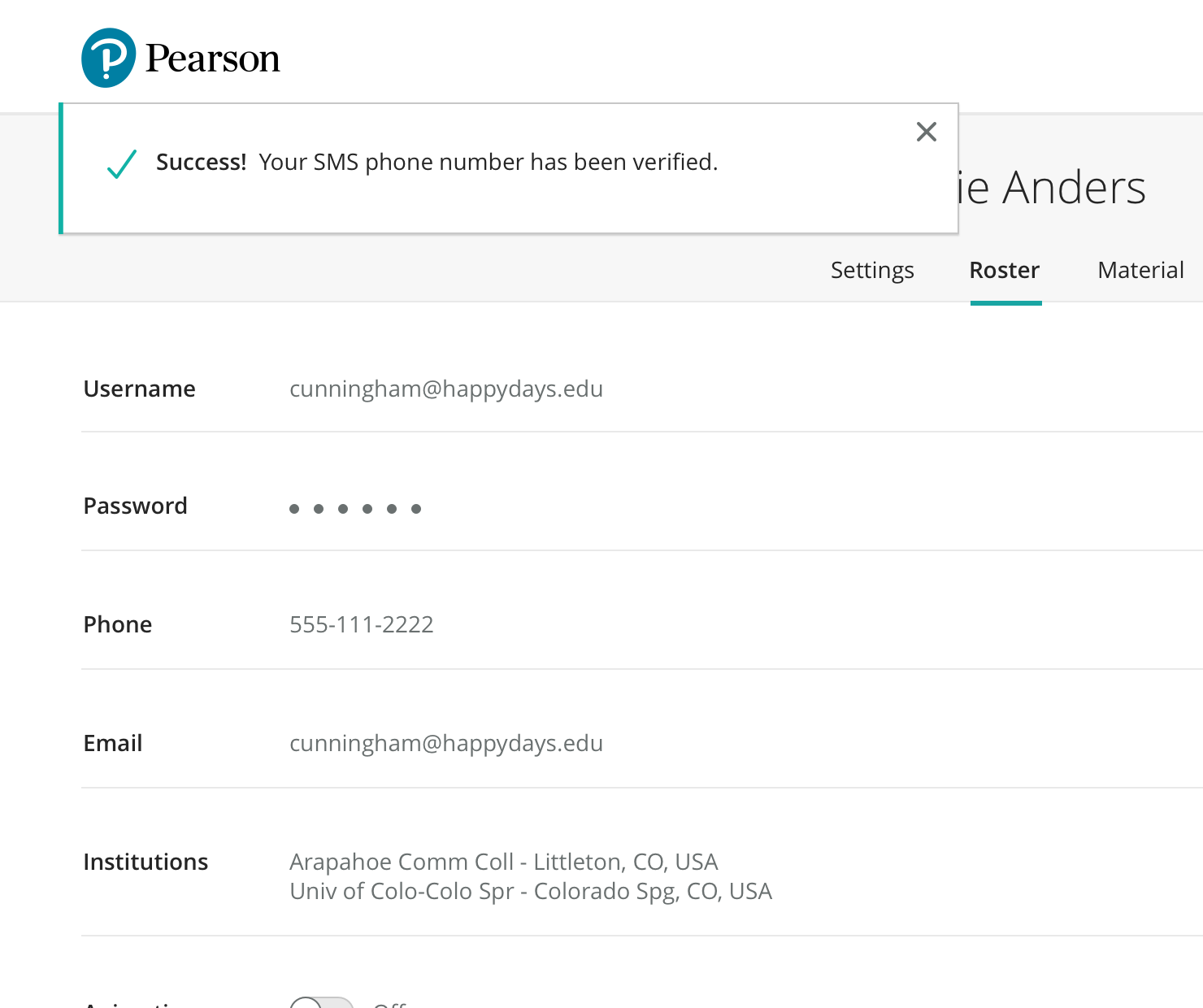Click the Phone field label

click(x=118, y=624)
